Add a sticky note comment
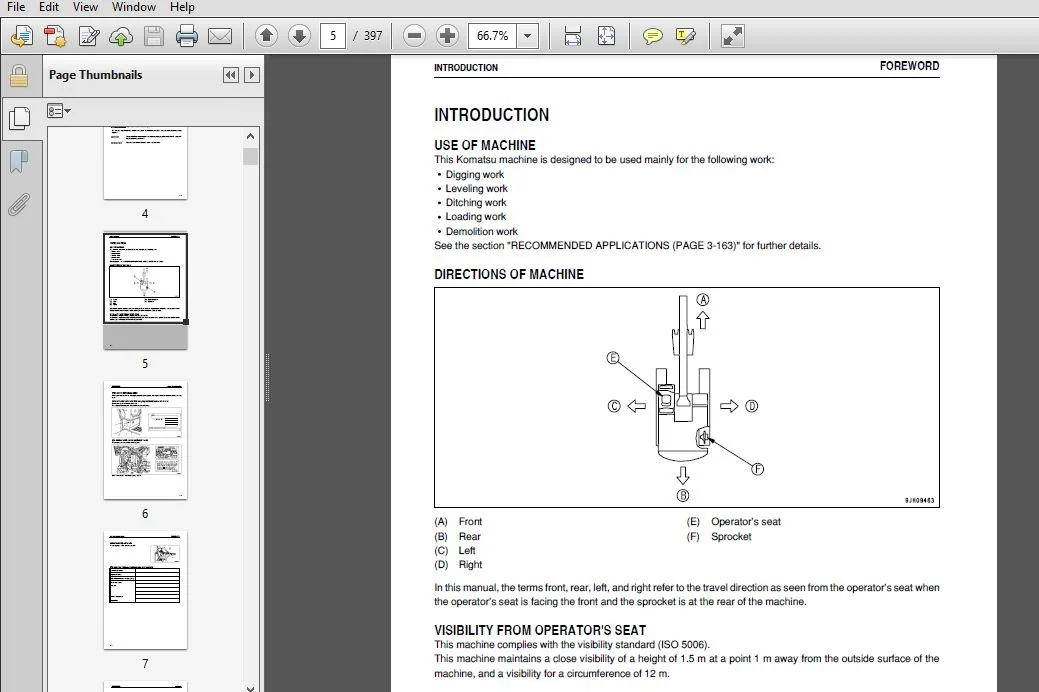This screenshot has width=1039, height=692. tap(653, 36)
